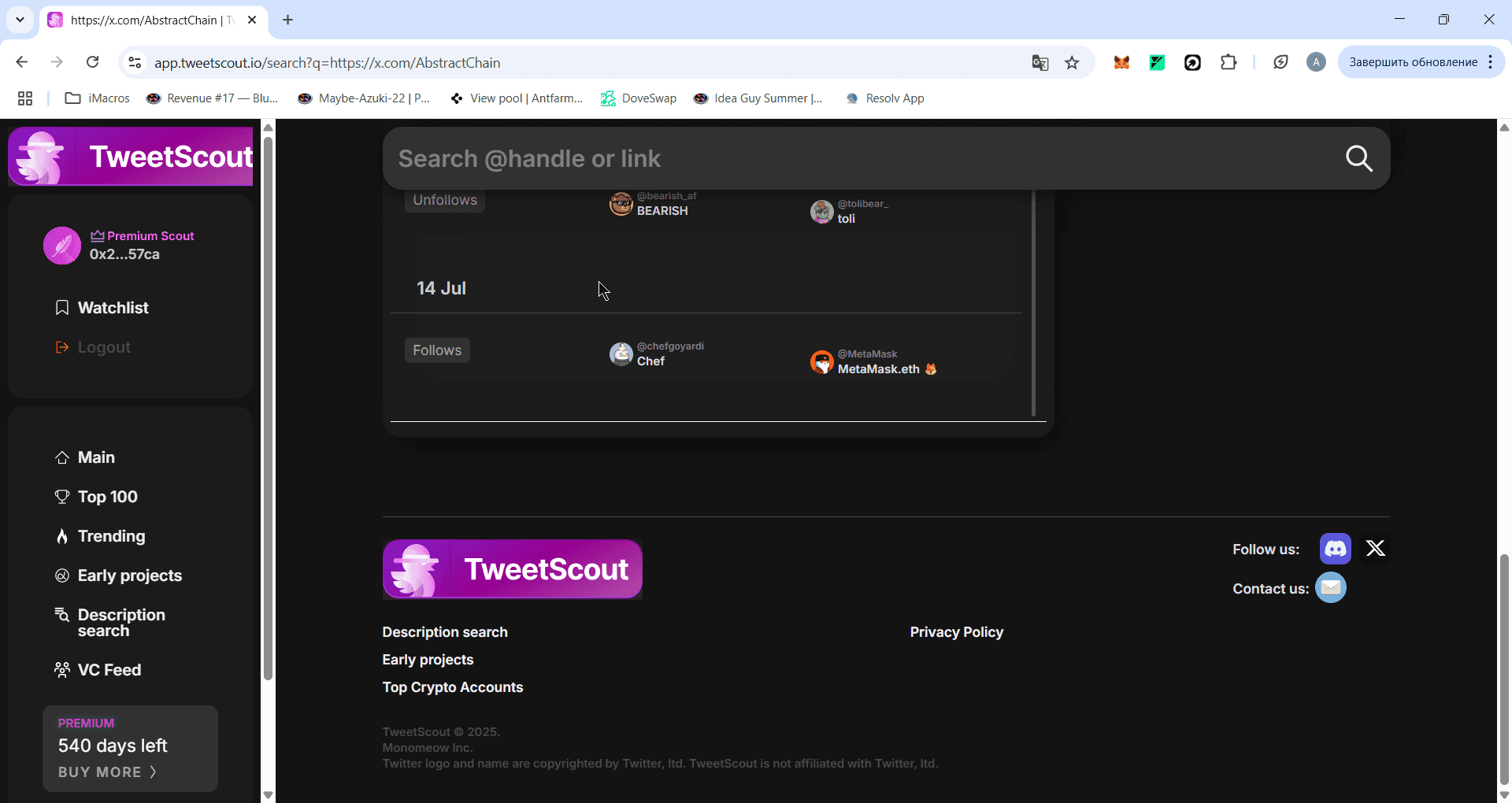Open Description search in sidebar

click(x=110, y=623)
